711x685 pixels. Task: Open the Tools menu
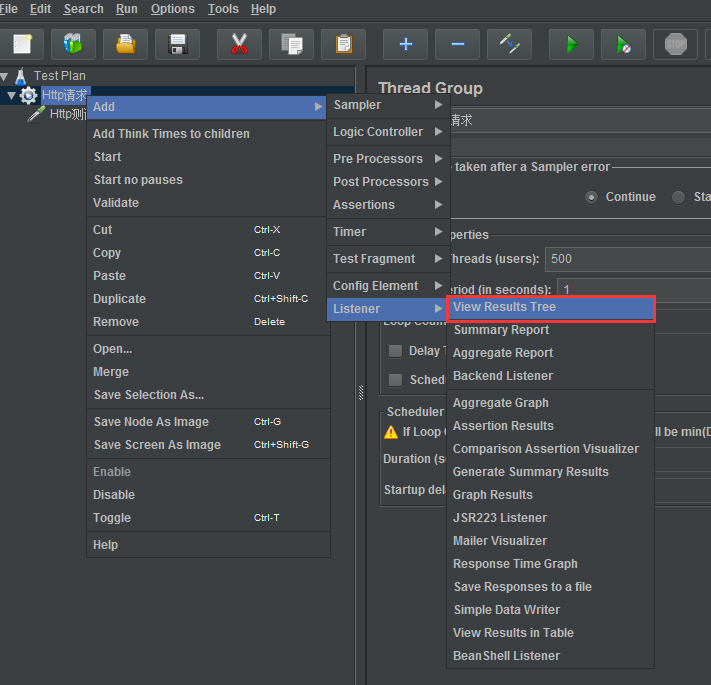tap(223, 9)
